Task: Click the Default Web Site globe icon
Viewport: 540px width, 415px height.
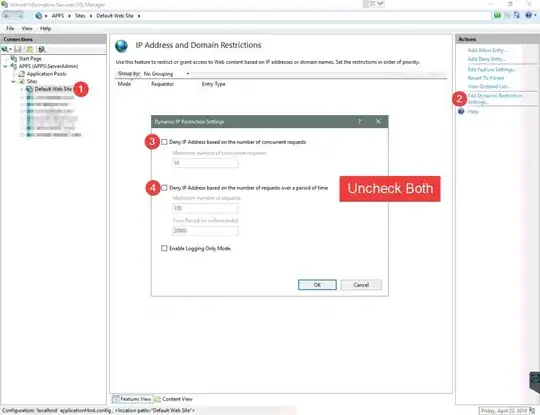Action: click(30, 89)
